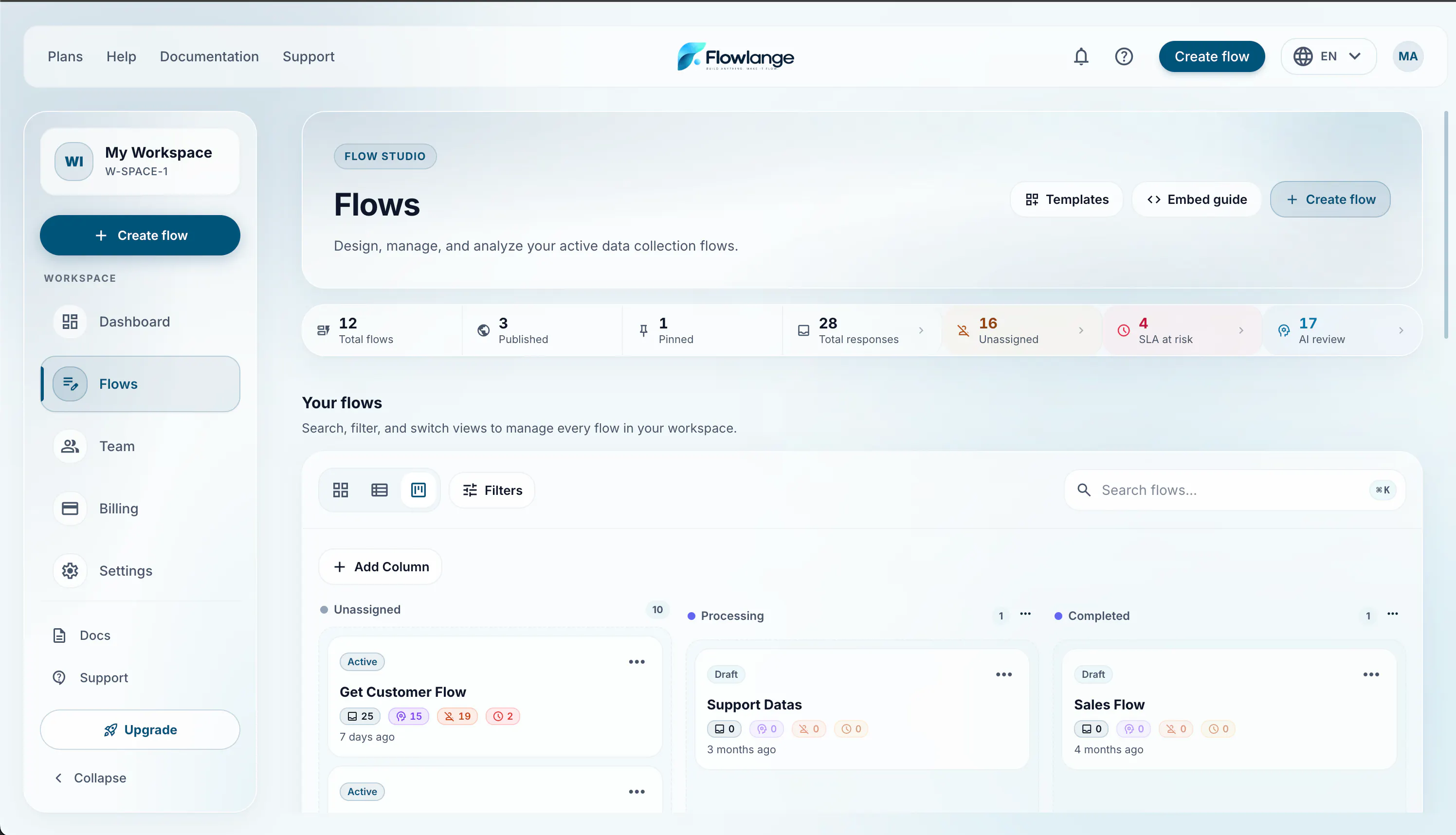Click Plans in the top navigation

point(65,56)
